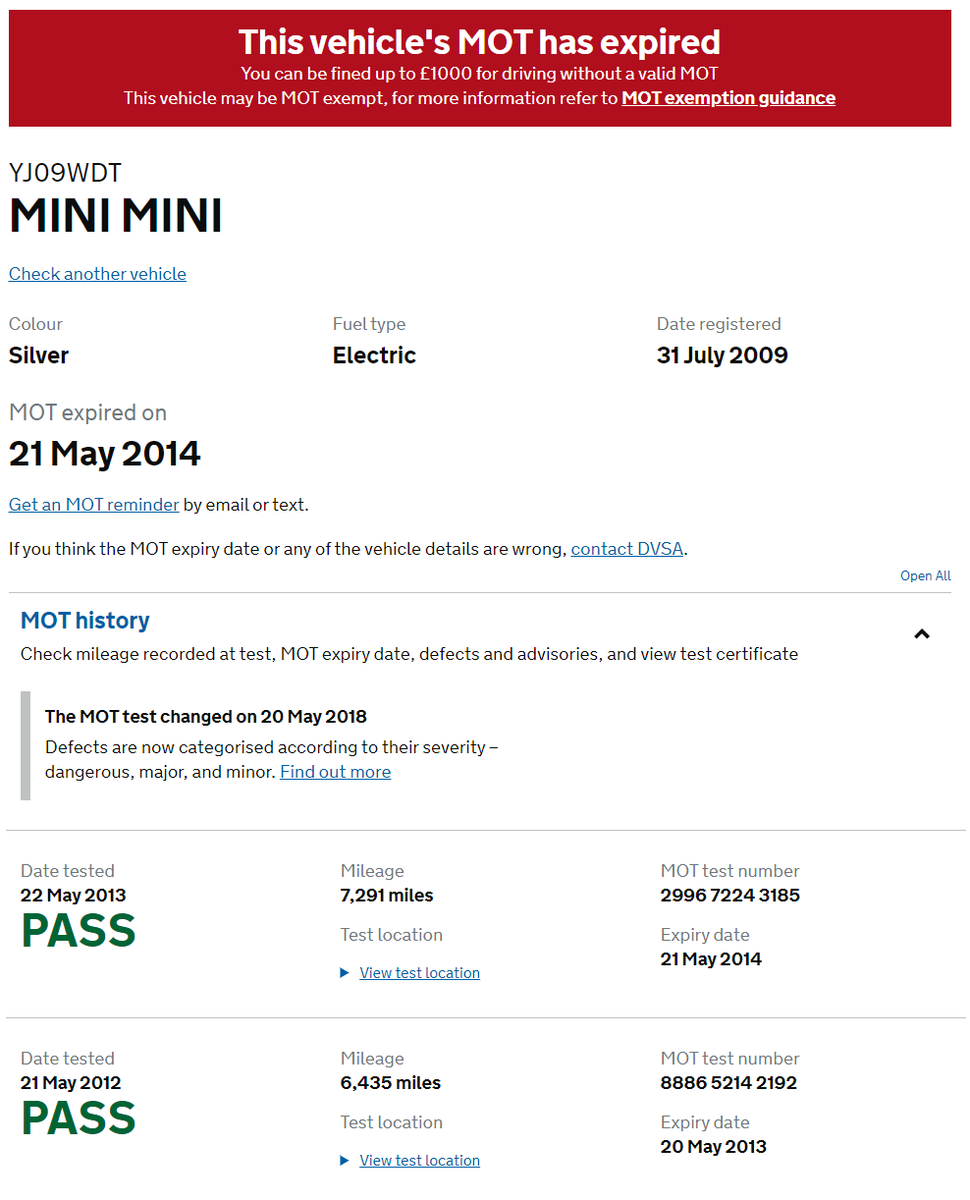The width and height of the screenshot is (970, 1200).
Task: Click Open All to expand sections
Action: tap(925, 576)
